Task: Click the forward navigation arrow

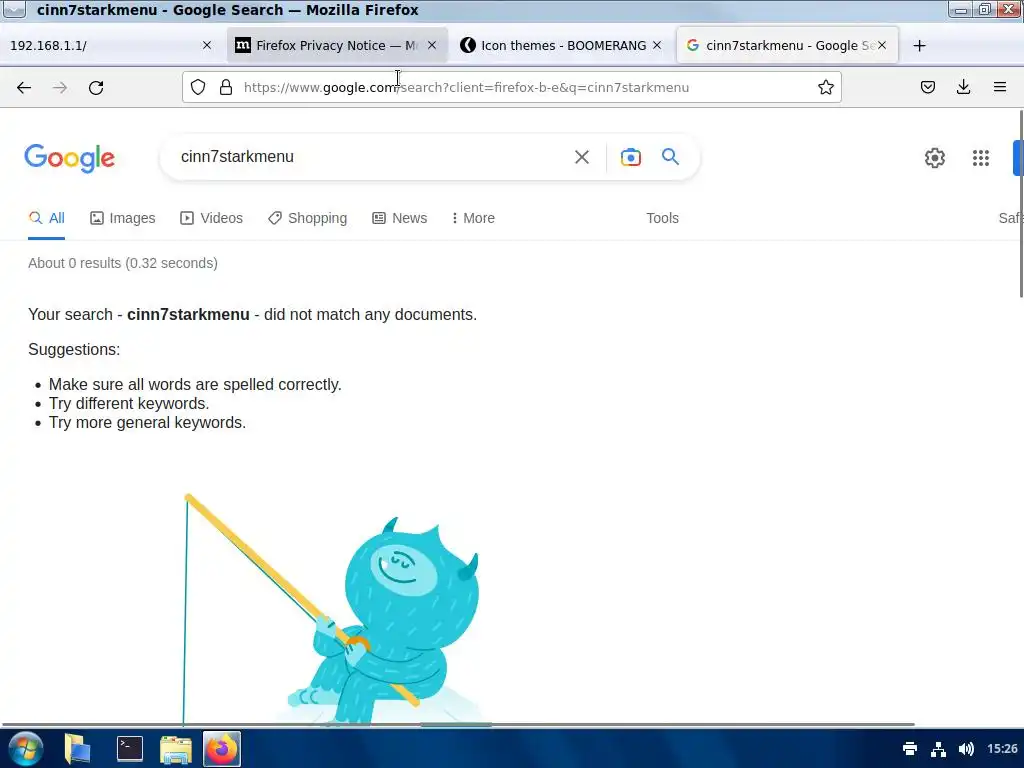Action: pos(60,88)
